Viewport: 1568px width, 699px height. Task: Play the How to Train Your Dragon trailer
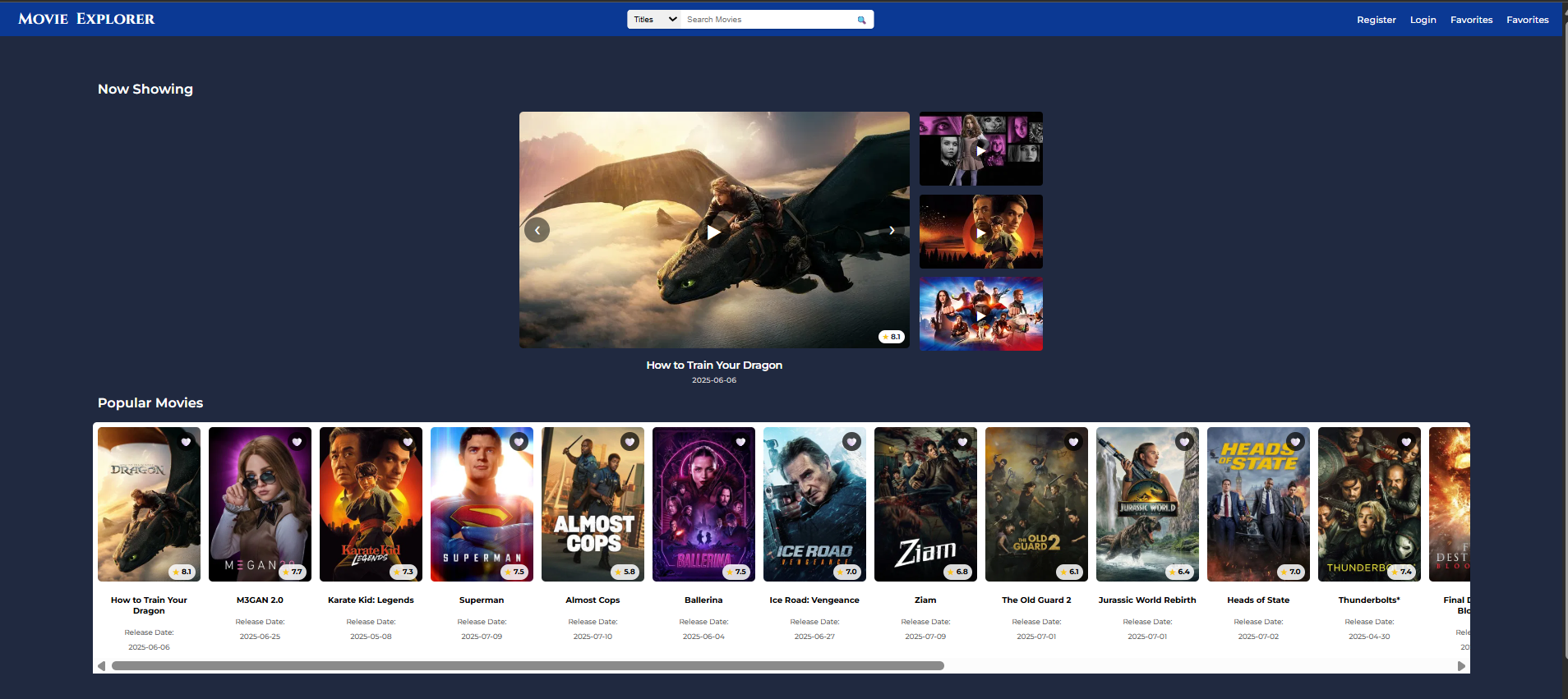pyautogui.click(x=713, y=232)
